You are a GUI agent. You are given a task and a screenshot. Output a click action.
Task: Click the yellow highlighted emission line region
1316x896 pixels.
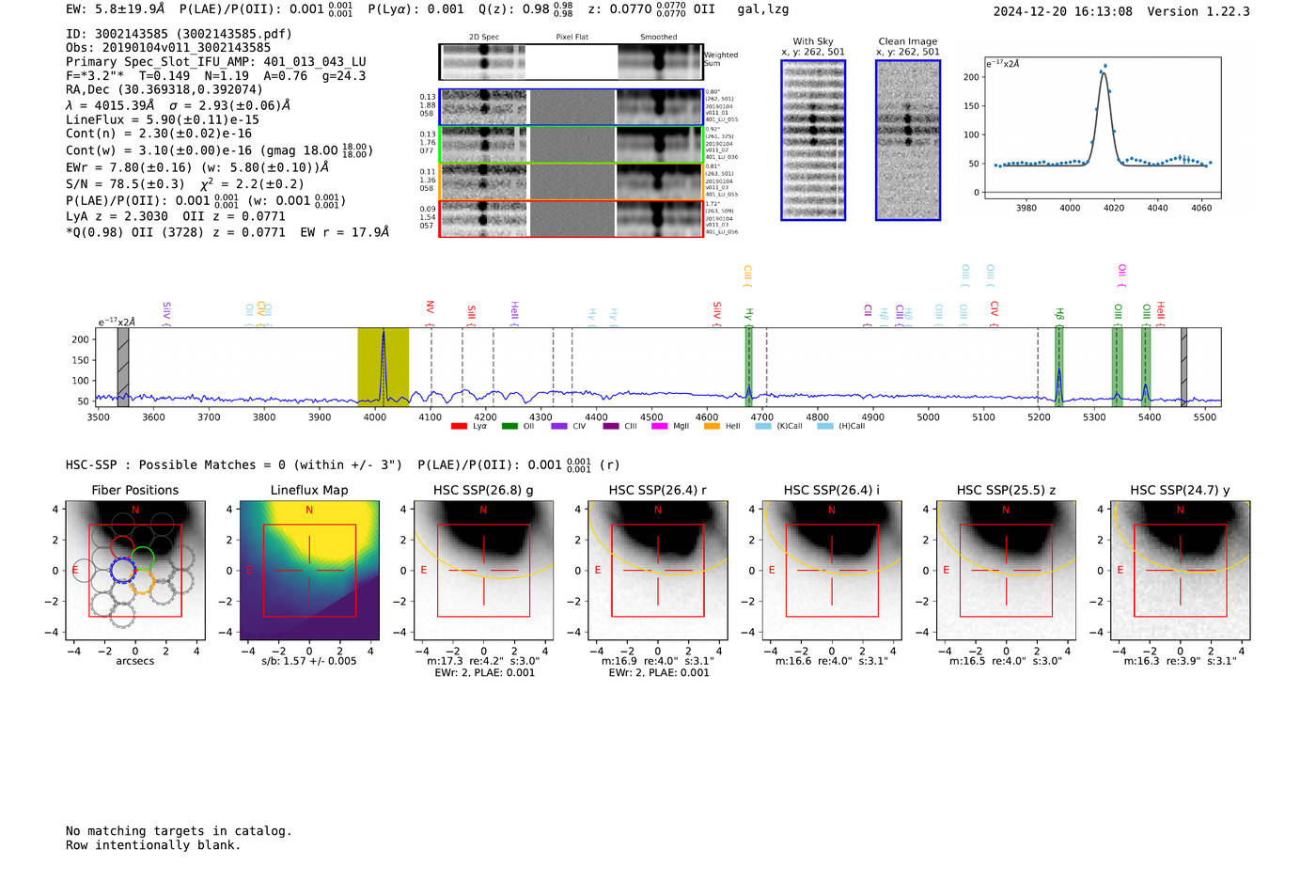[383, 367]
